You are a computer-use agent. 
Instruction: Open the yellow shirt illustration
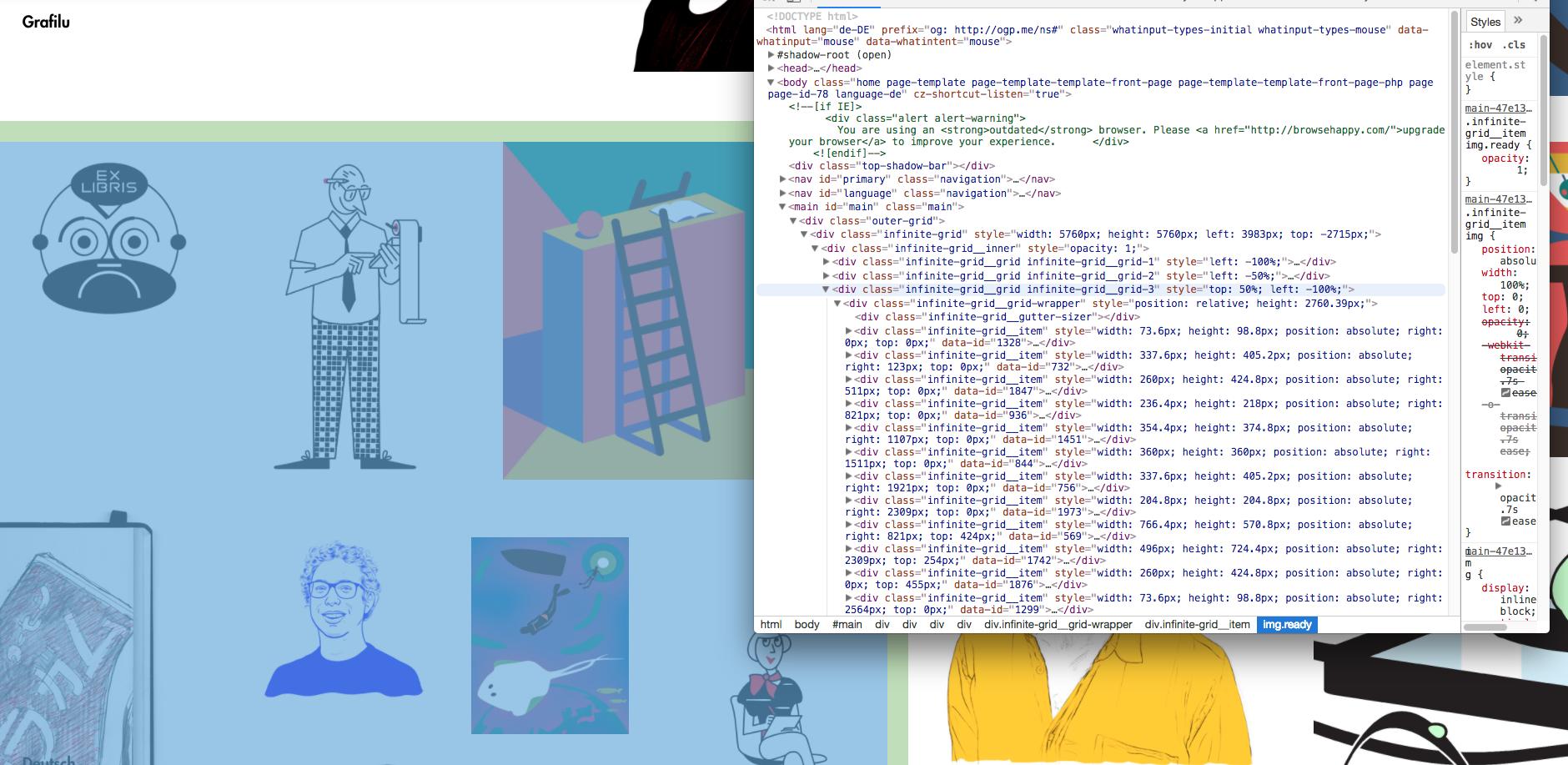point(1098,699)
